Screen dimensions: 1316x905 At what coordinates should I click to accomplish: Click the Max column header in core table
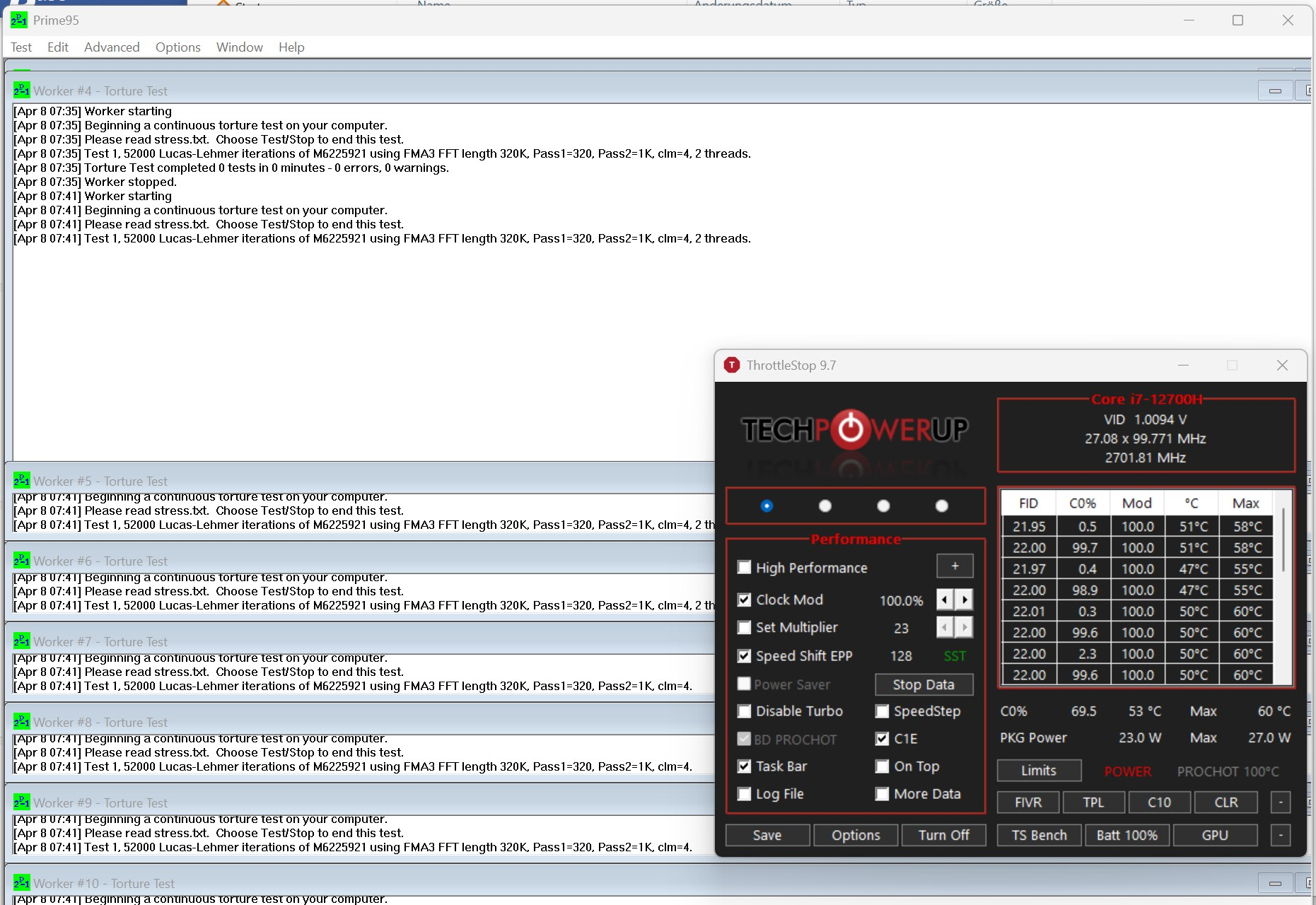pos(1246,503)
